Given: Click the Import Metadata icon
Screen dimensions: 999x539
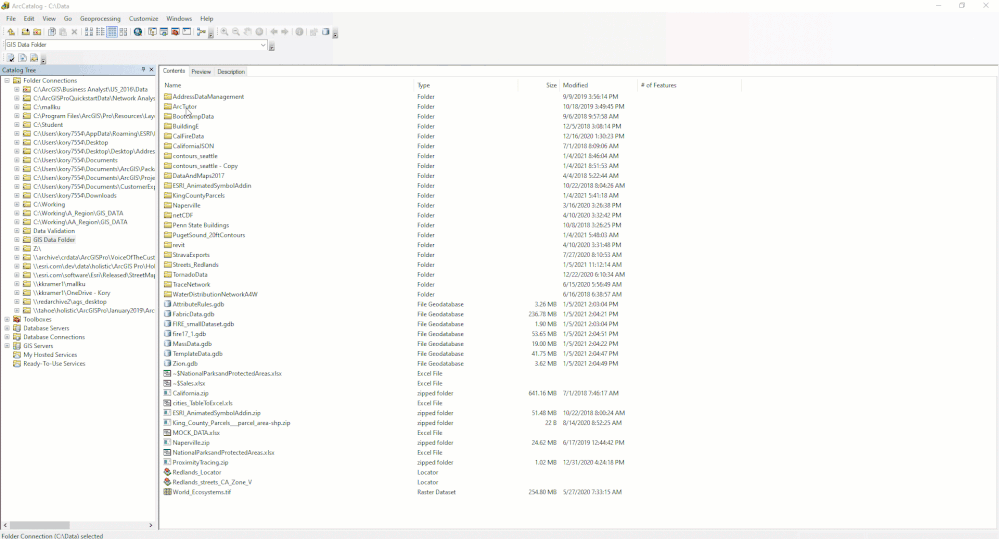Looking at the screenshot, I should pos(34,58).
